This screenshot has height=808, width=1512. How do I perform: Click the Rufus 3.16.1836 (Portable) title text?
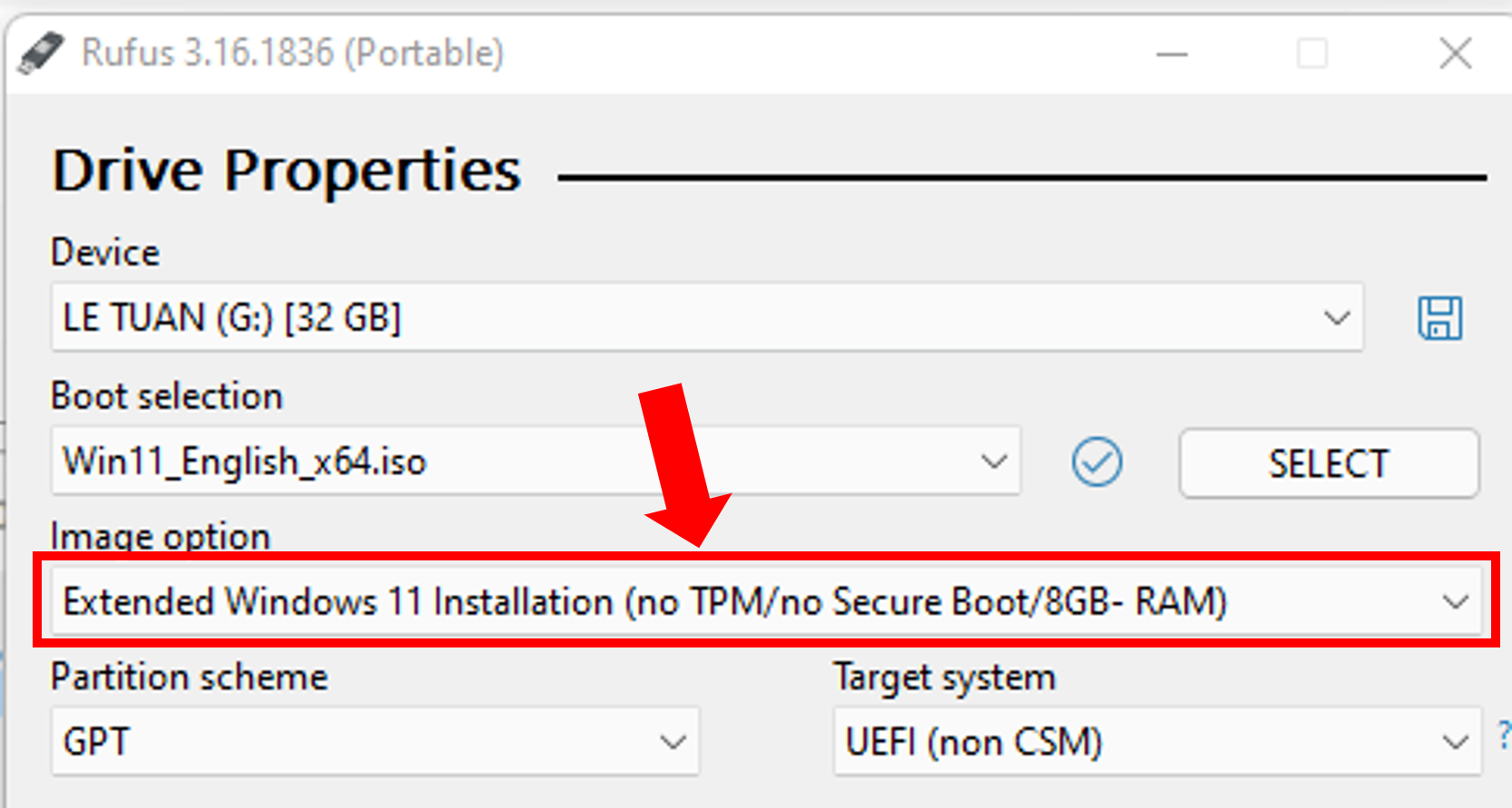click(293, 53)
